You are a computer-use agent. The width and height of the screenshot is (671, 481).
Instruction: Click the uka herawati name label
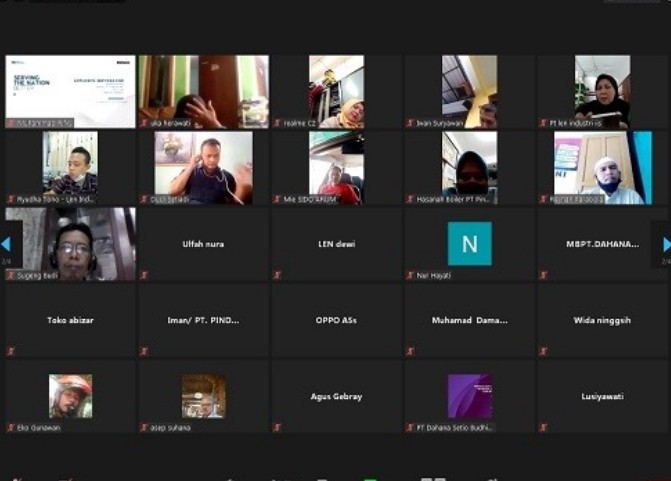point(170,123)
